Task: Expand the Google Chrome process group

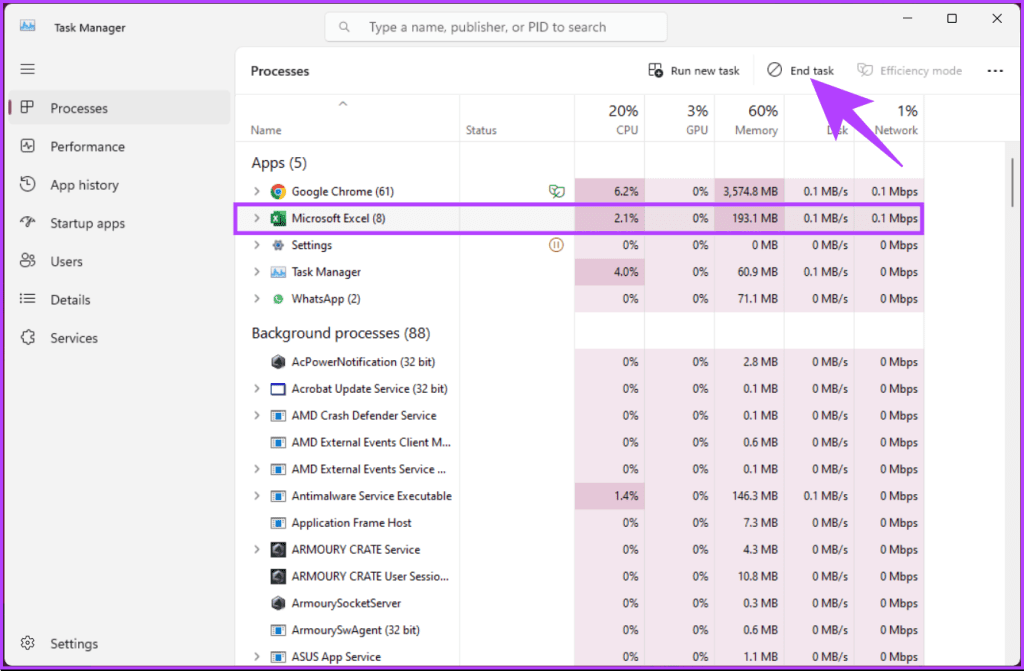Action: (x=257, y=191)
